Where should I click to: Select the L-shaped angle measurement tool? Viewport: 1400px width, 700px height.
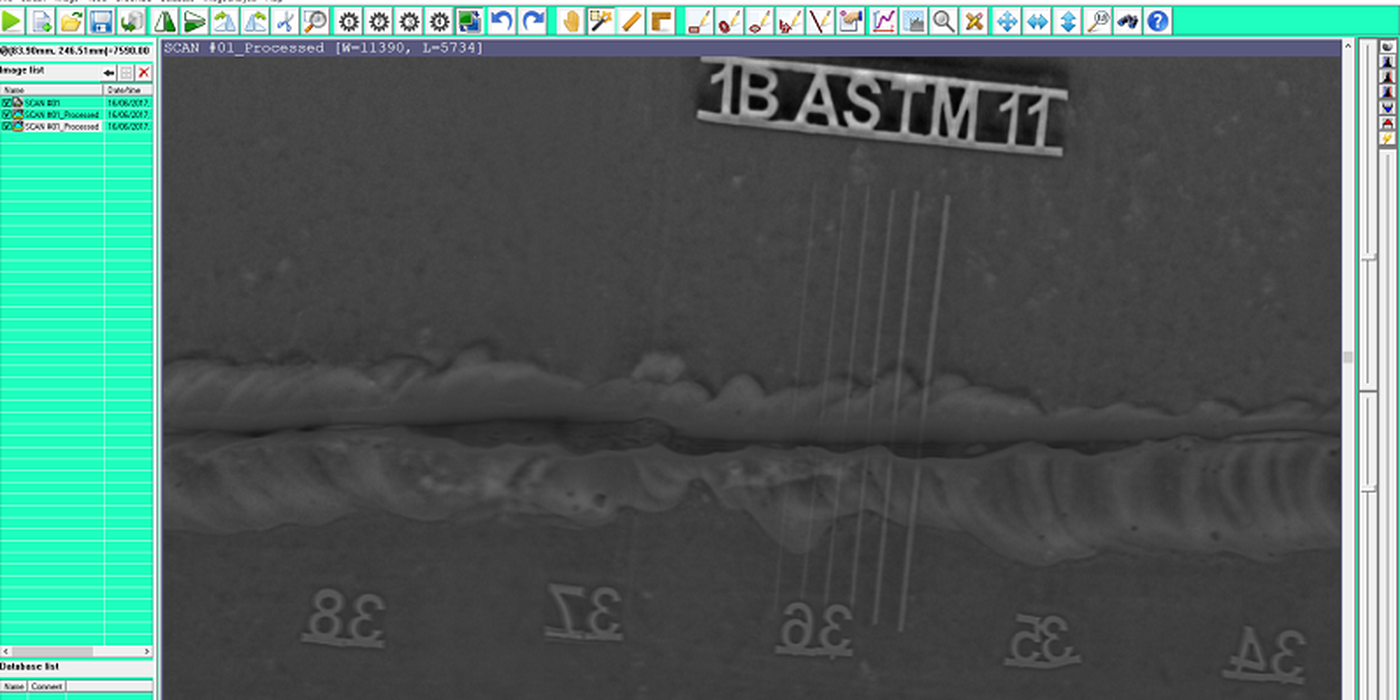661,20
